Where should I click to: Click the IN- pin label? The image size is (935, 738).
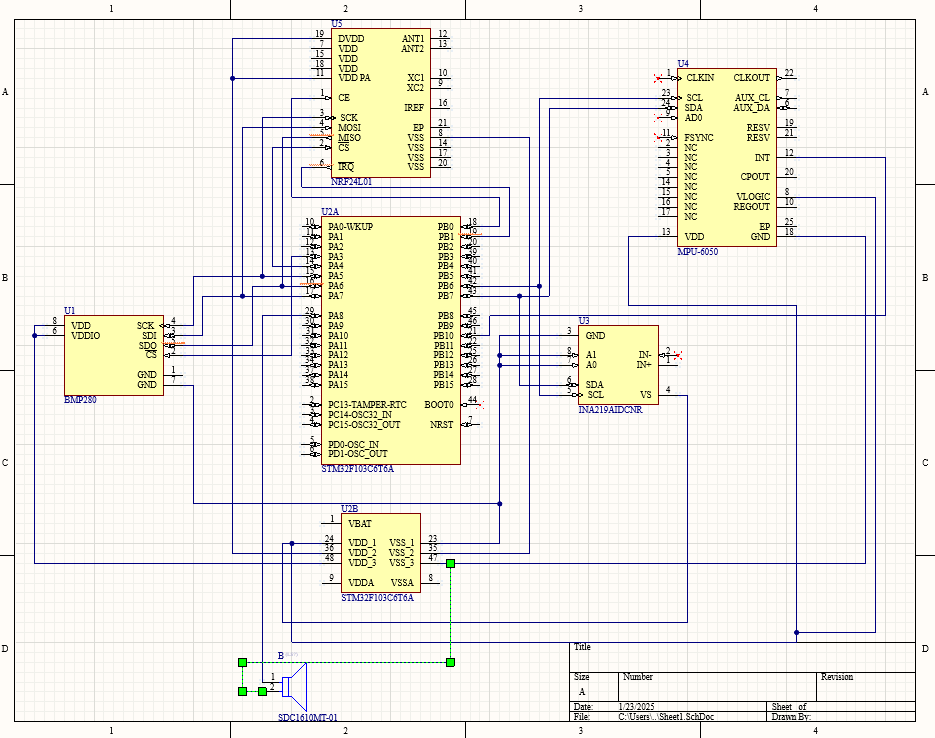point(645,355)
